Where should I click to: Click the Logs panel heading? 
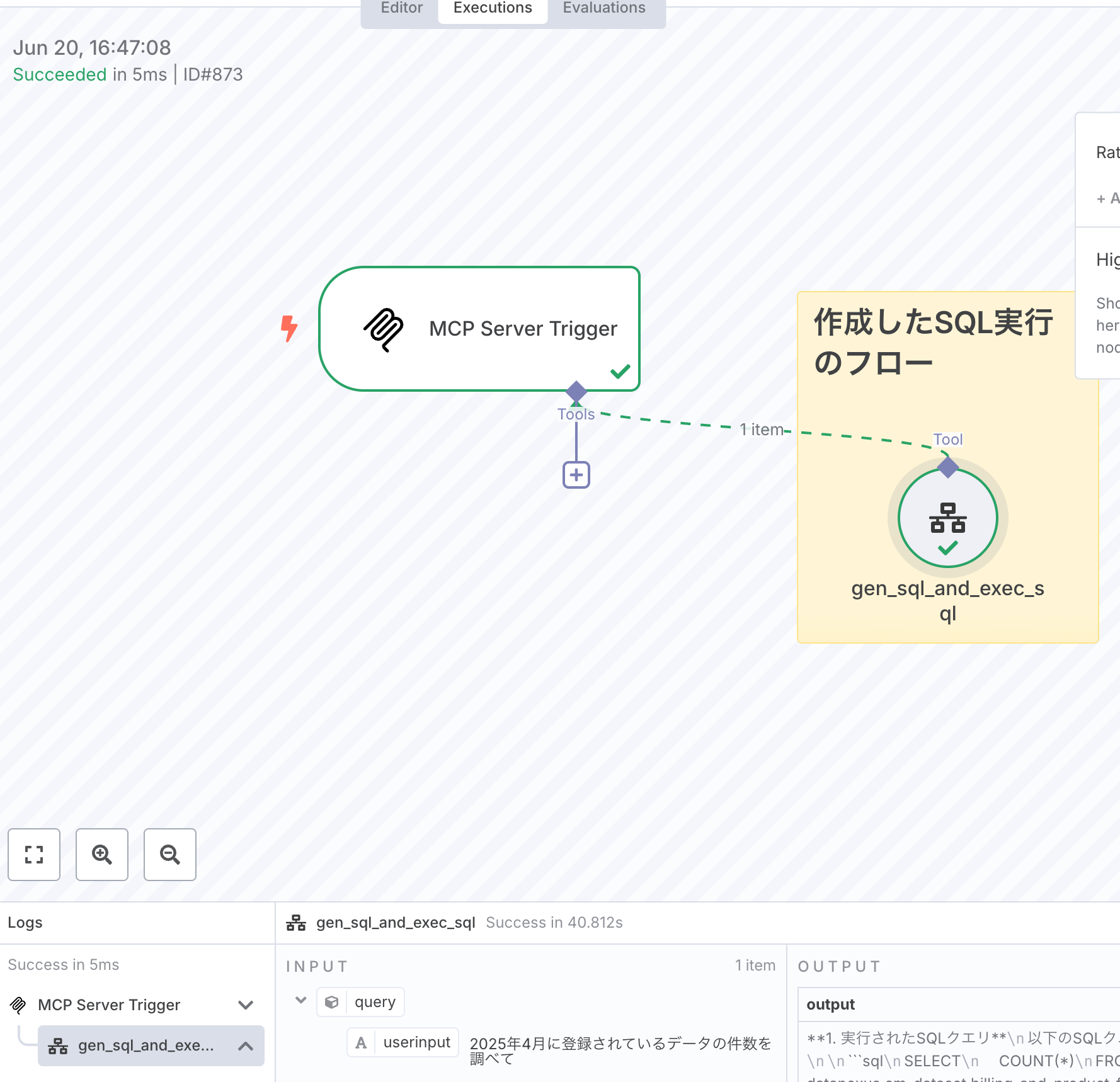point(25,923)
